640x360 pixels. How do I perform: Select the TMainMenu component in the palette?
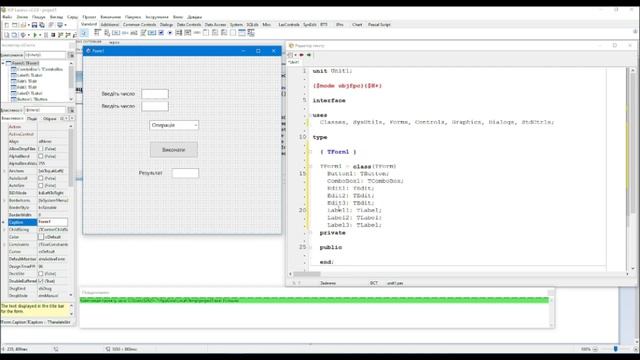(98, 33)
